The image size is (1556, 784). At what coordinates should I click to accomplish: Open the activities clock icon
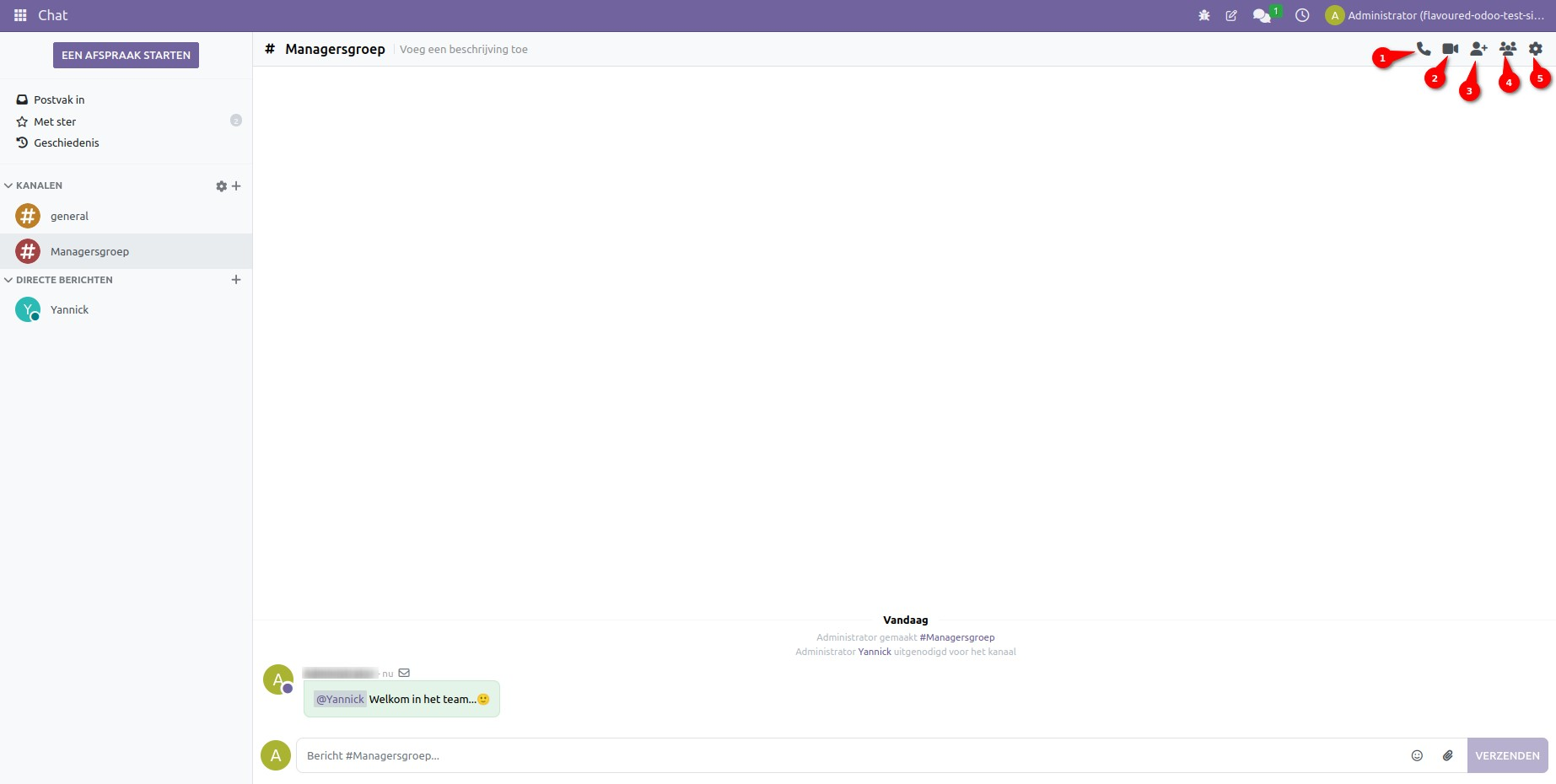click(x=1302, y=15)
